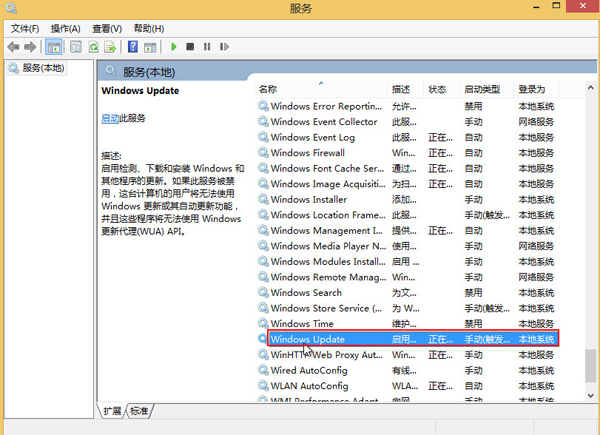The width and height of the screenshot is (600, 435).
Task: Stop service with square stop icon
Action: [190, 47]
